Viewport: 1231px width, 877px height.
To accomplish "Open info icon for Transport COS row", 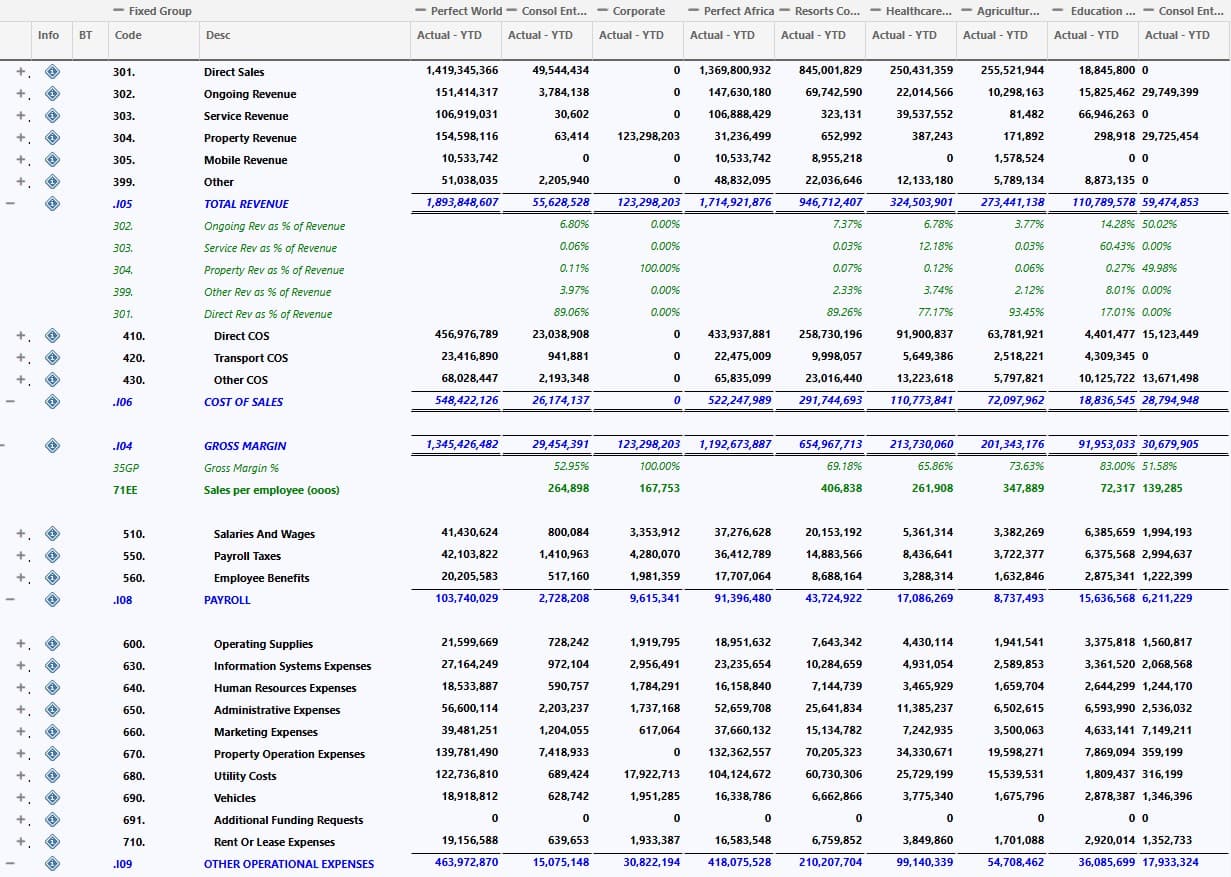I will 53,358.
